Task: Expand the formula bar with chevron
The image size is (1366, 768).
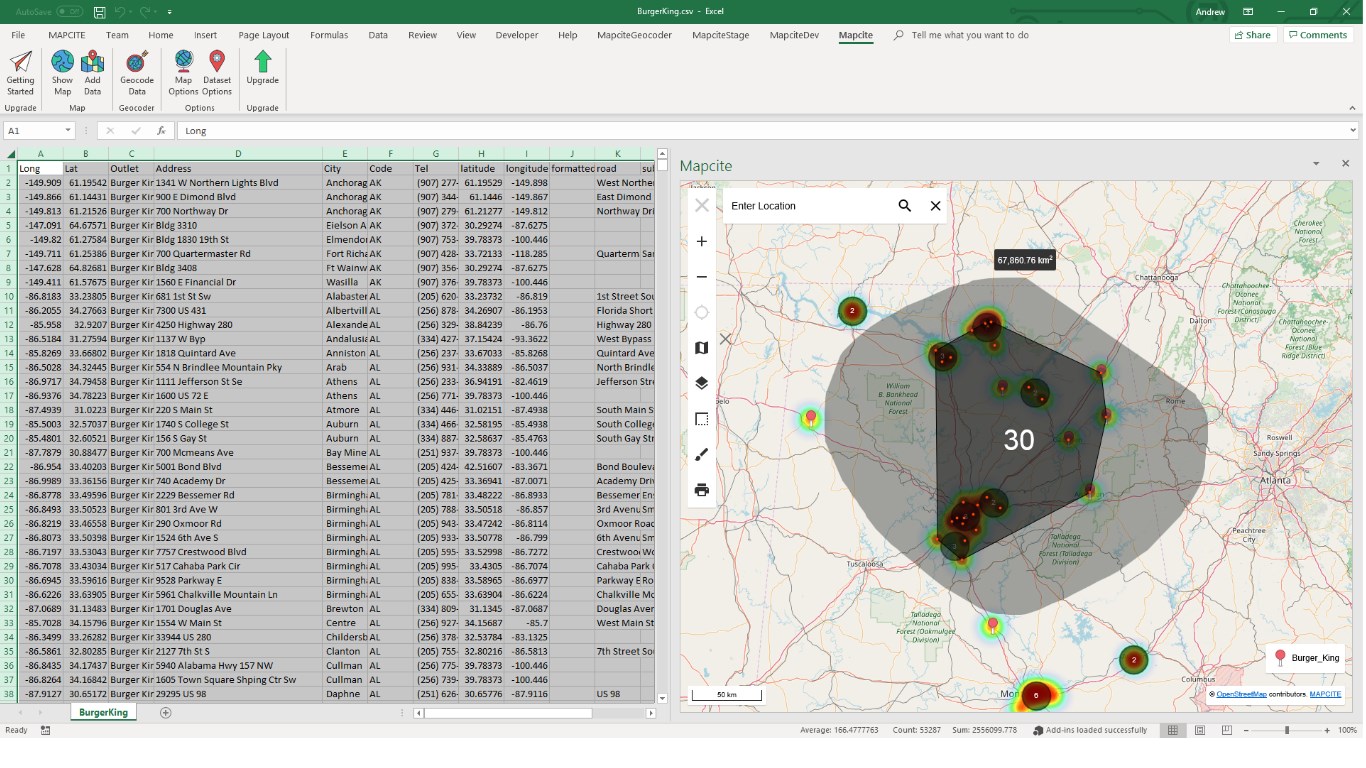Action: tap(1352, 131)
